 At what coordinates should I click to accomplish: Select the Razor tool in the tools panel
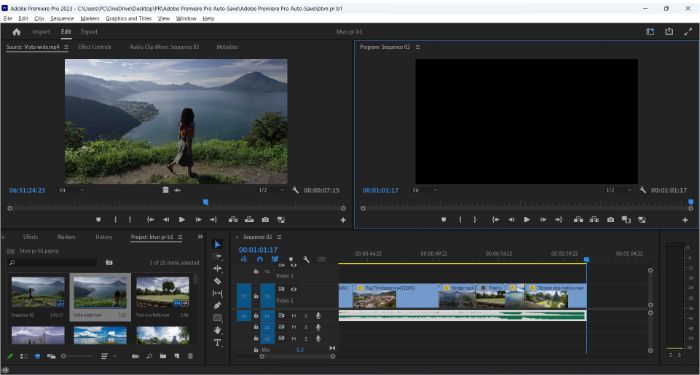217,281
